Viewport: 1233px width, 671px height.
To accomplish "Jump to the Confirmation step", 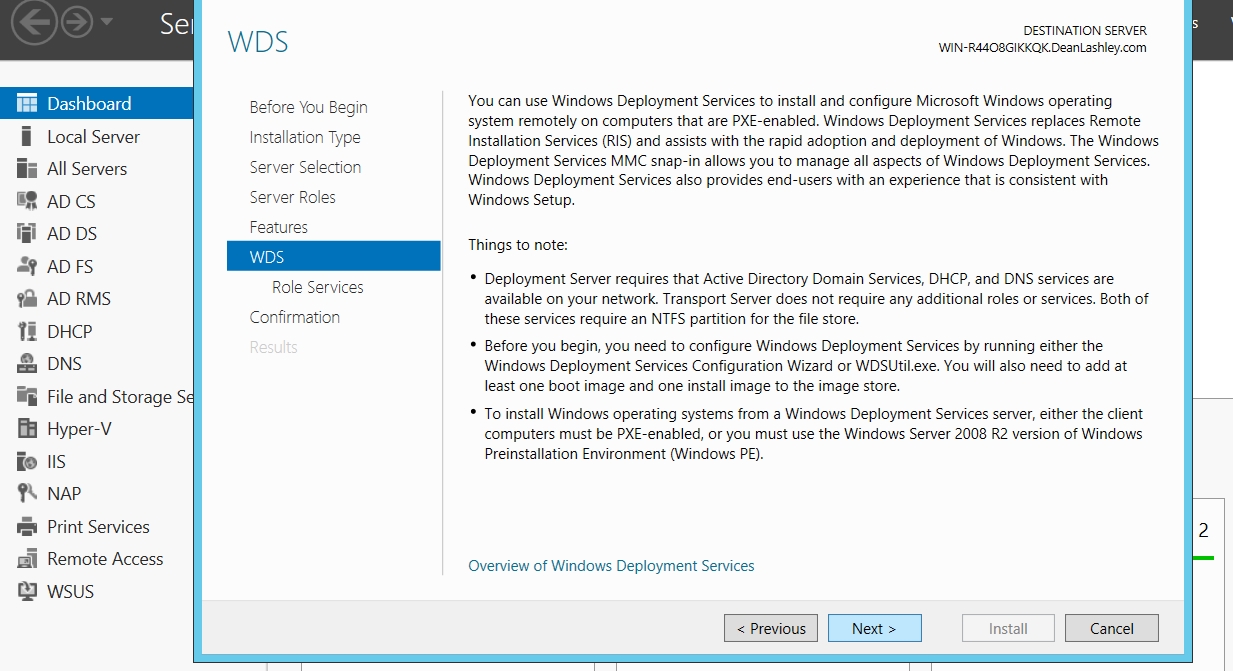I will [x=294, y=317].
